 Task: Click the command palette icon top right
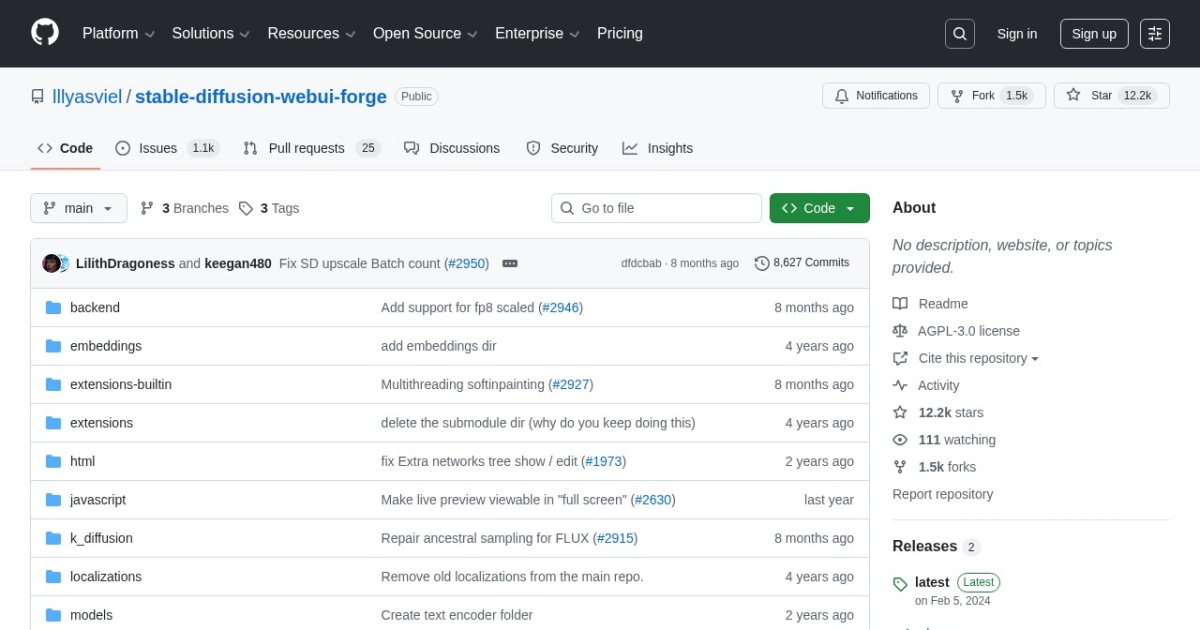coord(1155,33)
